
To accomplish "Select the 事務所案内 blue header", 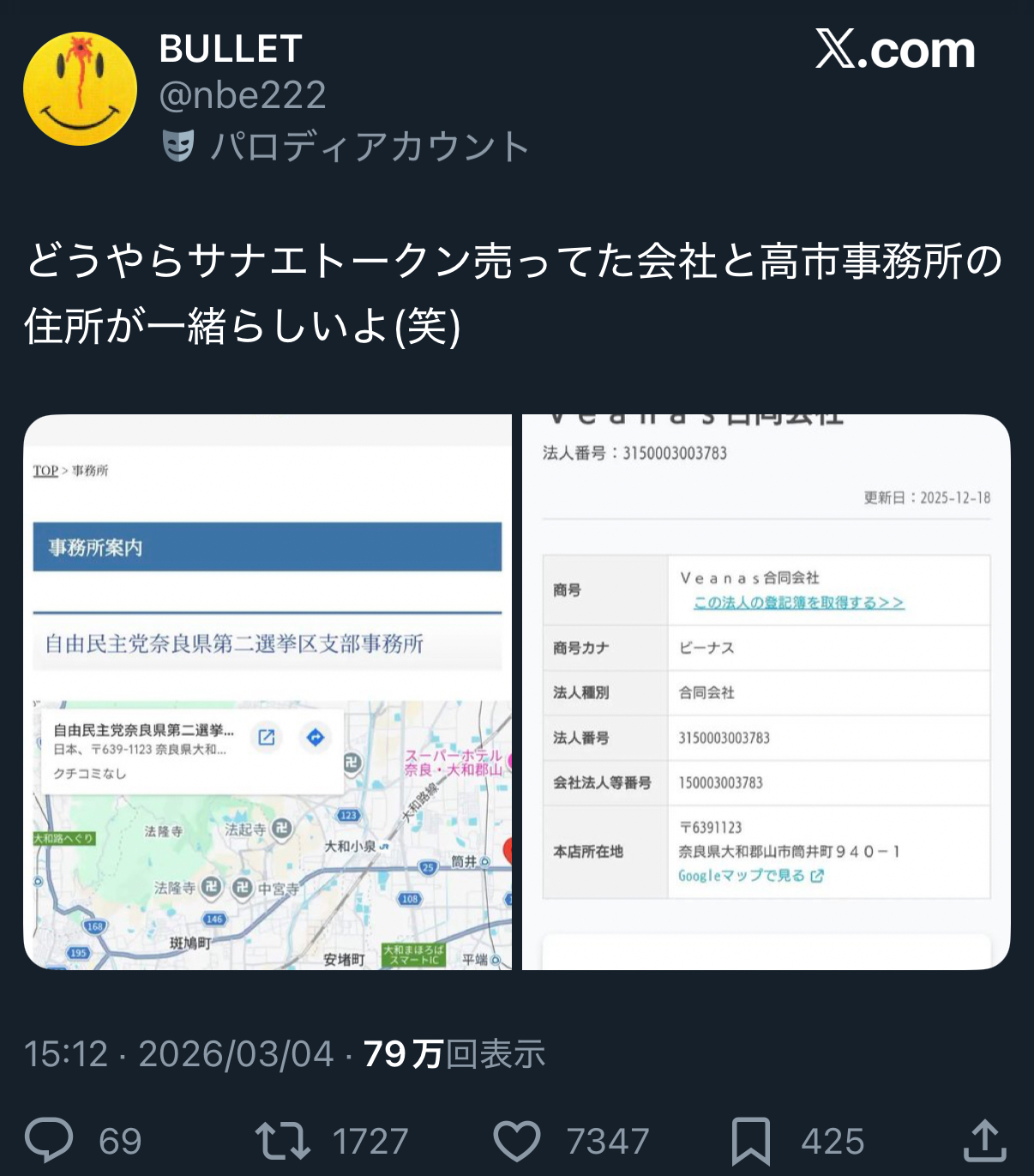I will tap(268, 547).
